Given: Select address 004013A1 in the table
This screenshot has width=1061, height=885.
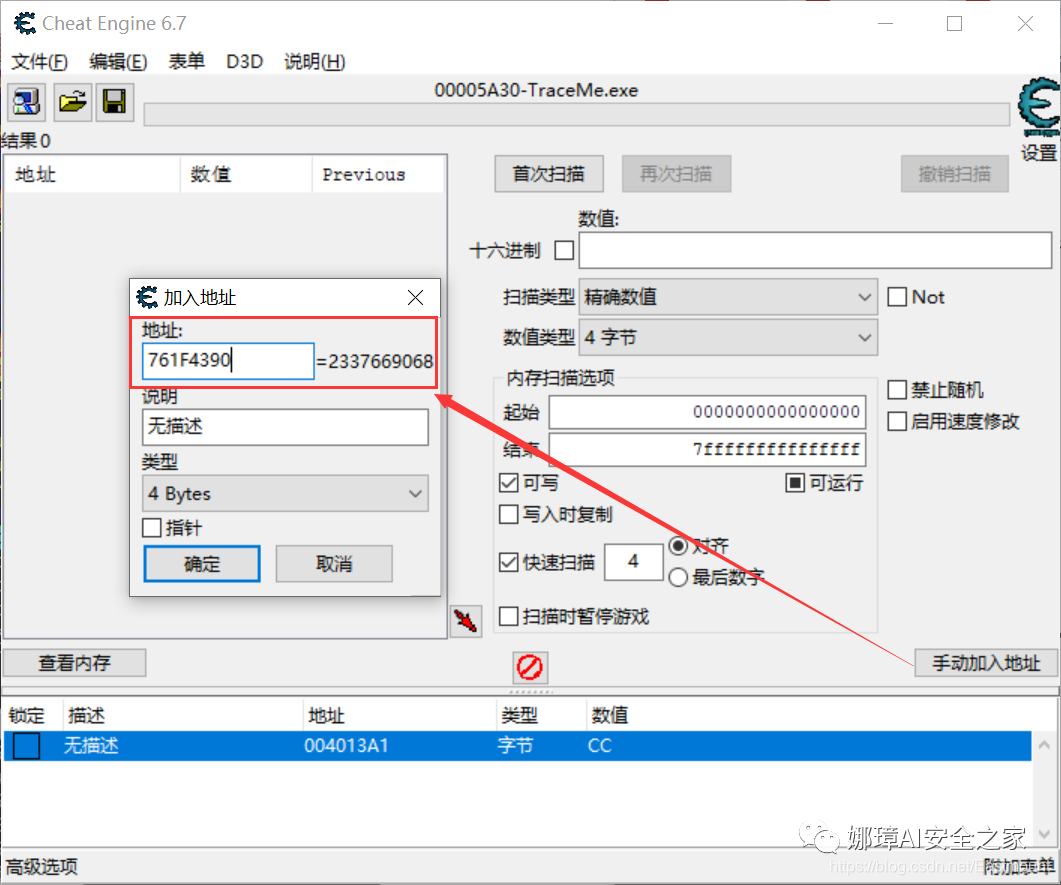Looking at the screenshot, I should [346, 746].
